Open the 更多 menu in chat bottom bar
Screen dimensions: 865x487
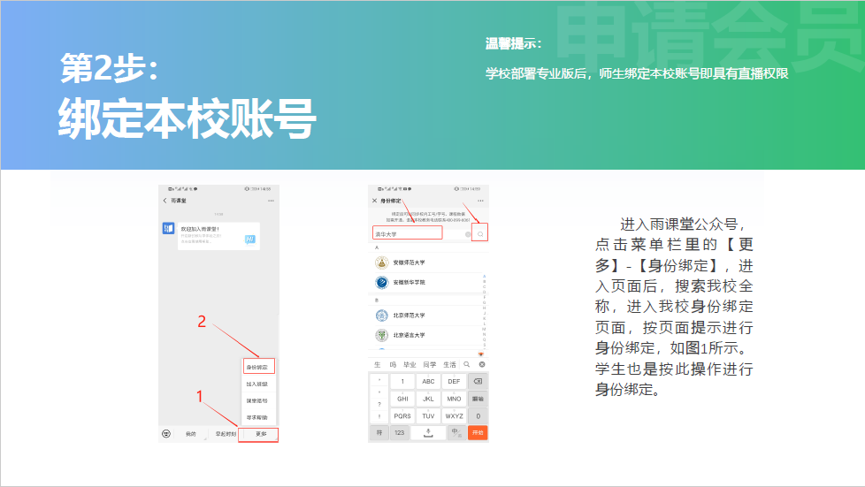click(259, 435)
